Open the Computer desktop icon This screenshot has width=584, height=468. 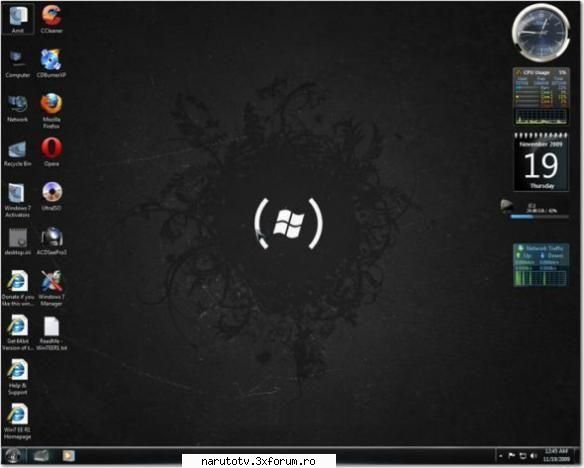pos(18,63)
